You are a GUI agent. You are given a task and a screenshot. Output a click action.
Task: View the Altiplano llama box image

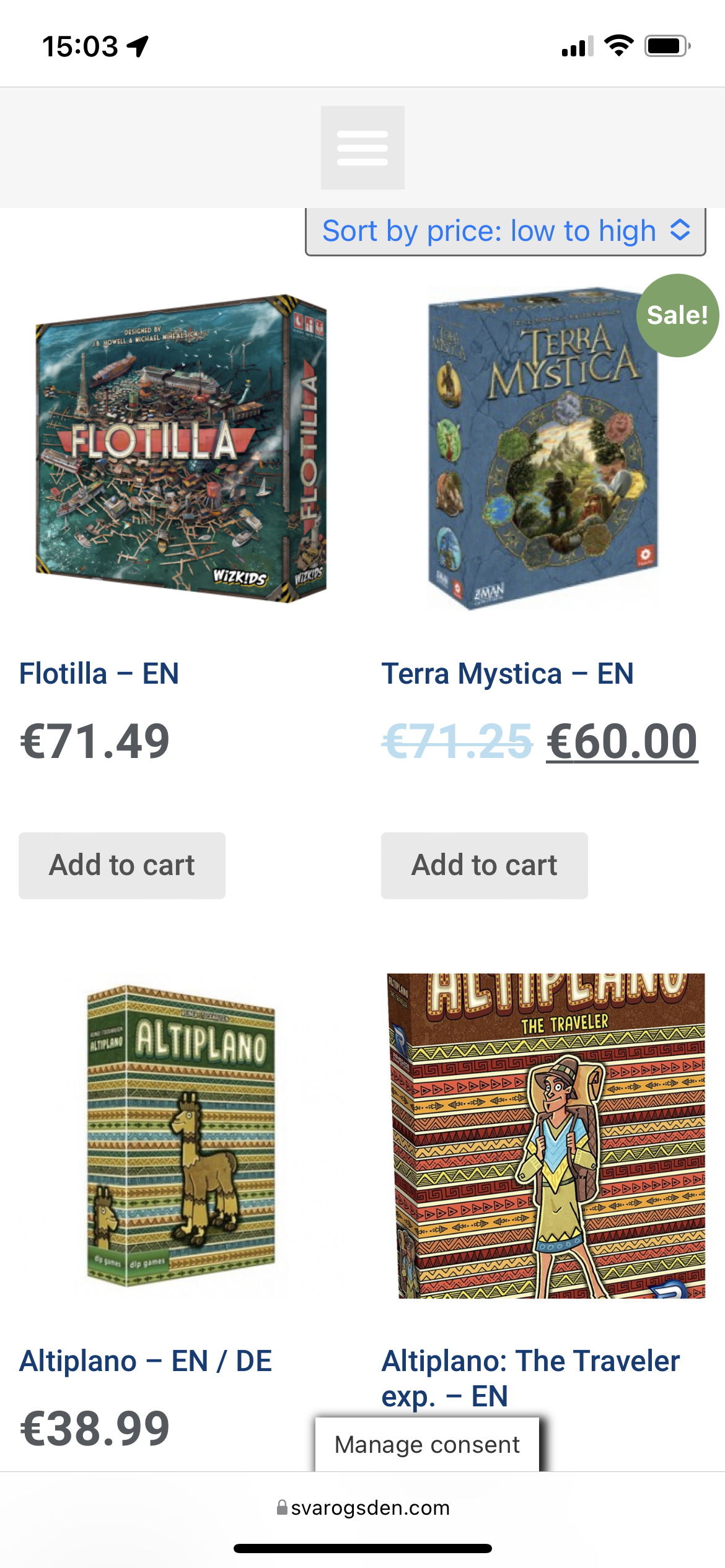pyautogui.click(x=181, y=1136)
